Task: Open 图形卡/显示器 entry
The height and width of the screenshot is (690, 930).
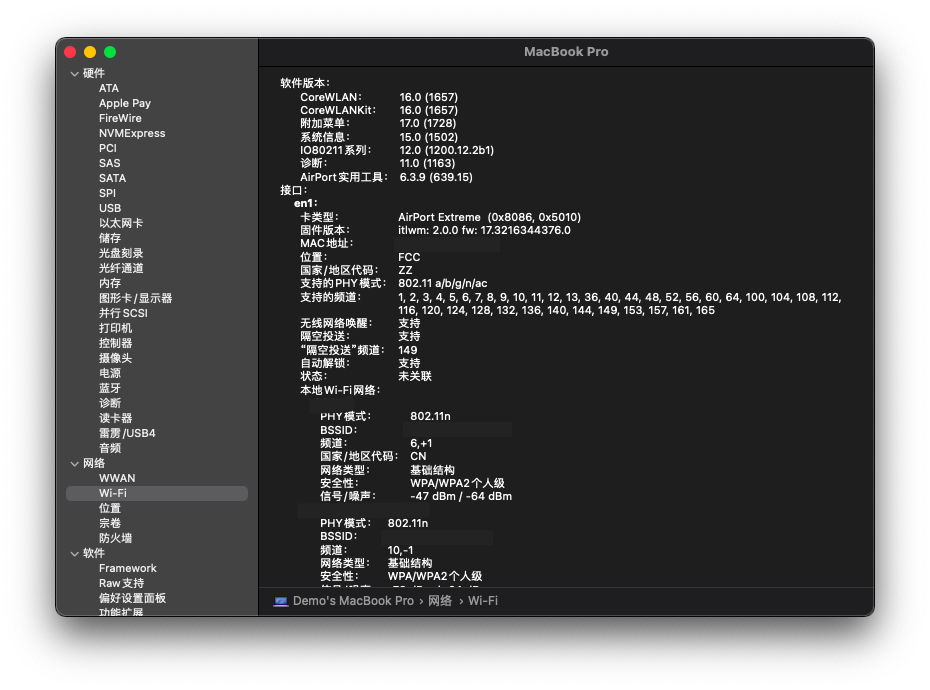Action: point(135,298)
